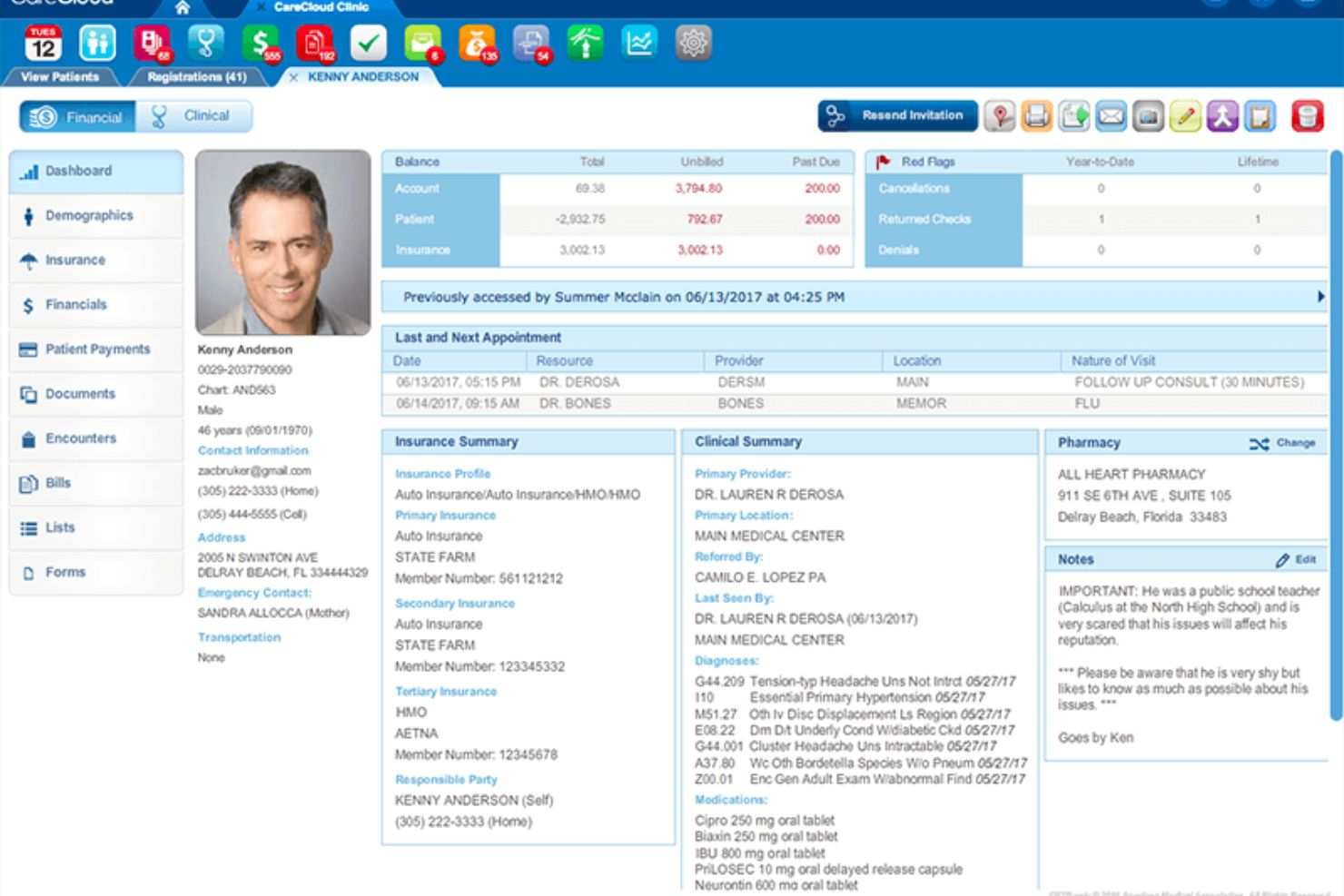Click the Transportation link
The height and width of the screenshot is (896, 1344).
[239, 637]
